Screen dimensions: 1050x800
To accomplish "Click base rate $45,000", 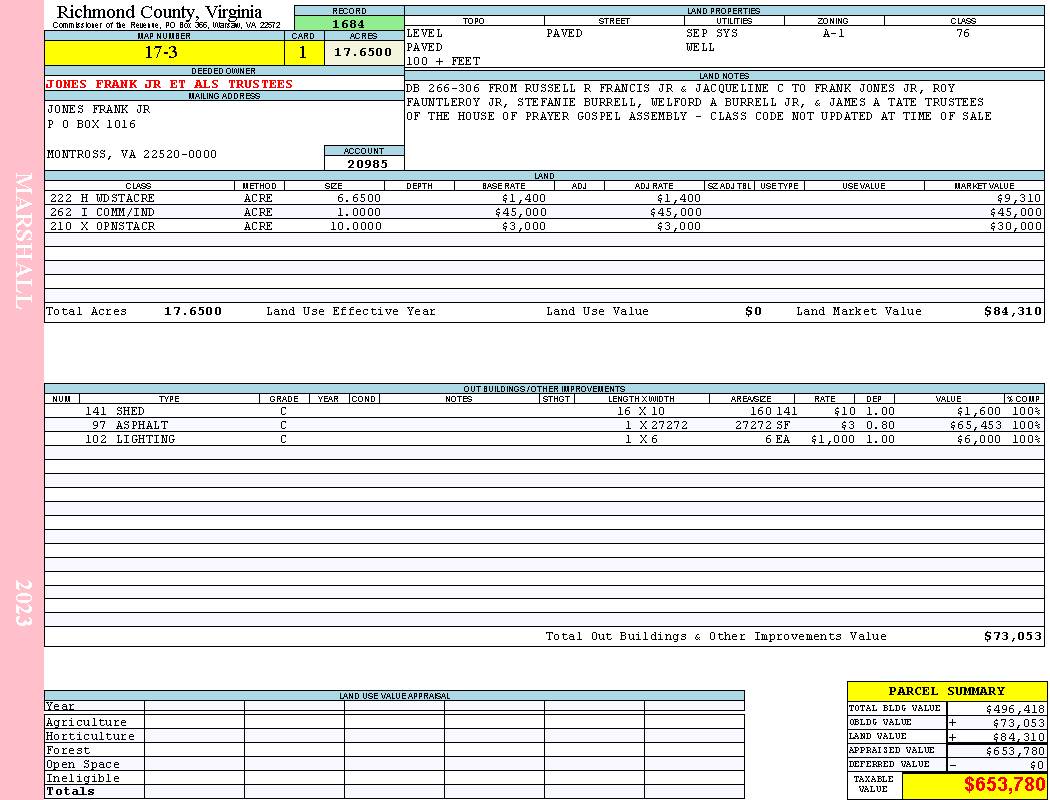I will pos(521,213).
